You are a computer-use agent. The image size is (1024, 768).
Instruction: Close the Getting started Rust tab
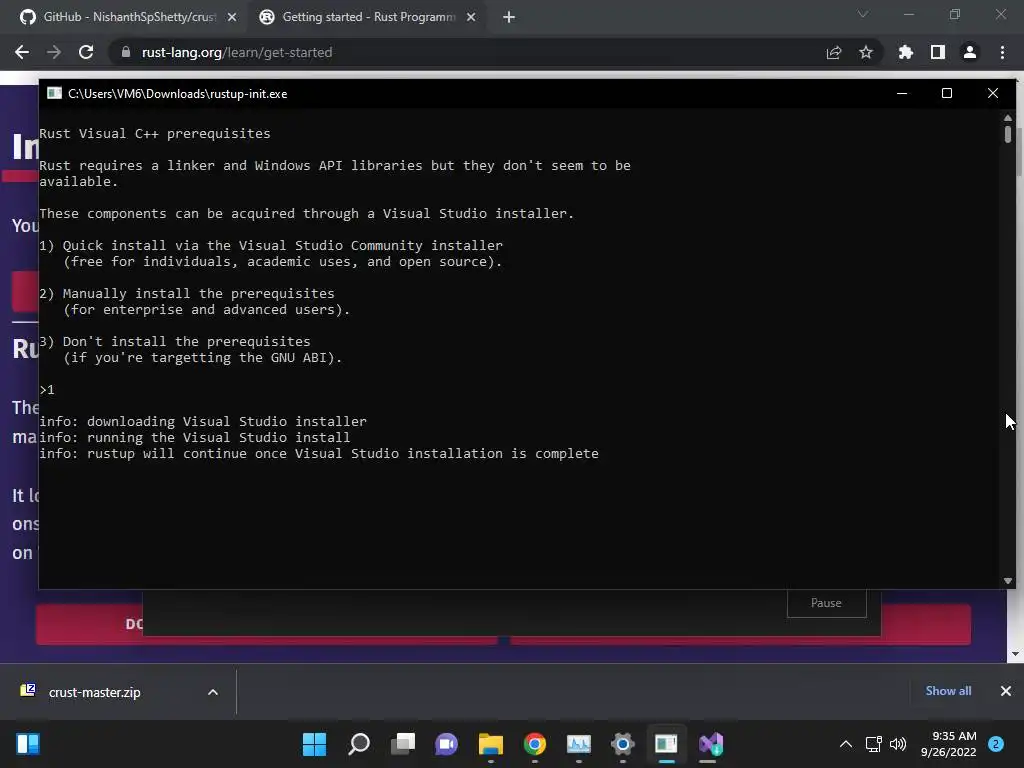pos(471,17)
